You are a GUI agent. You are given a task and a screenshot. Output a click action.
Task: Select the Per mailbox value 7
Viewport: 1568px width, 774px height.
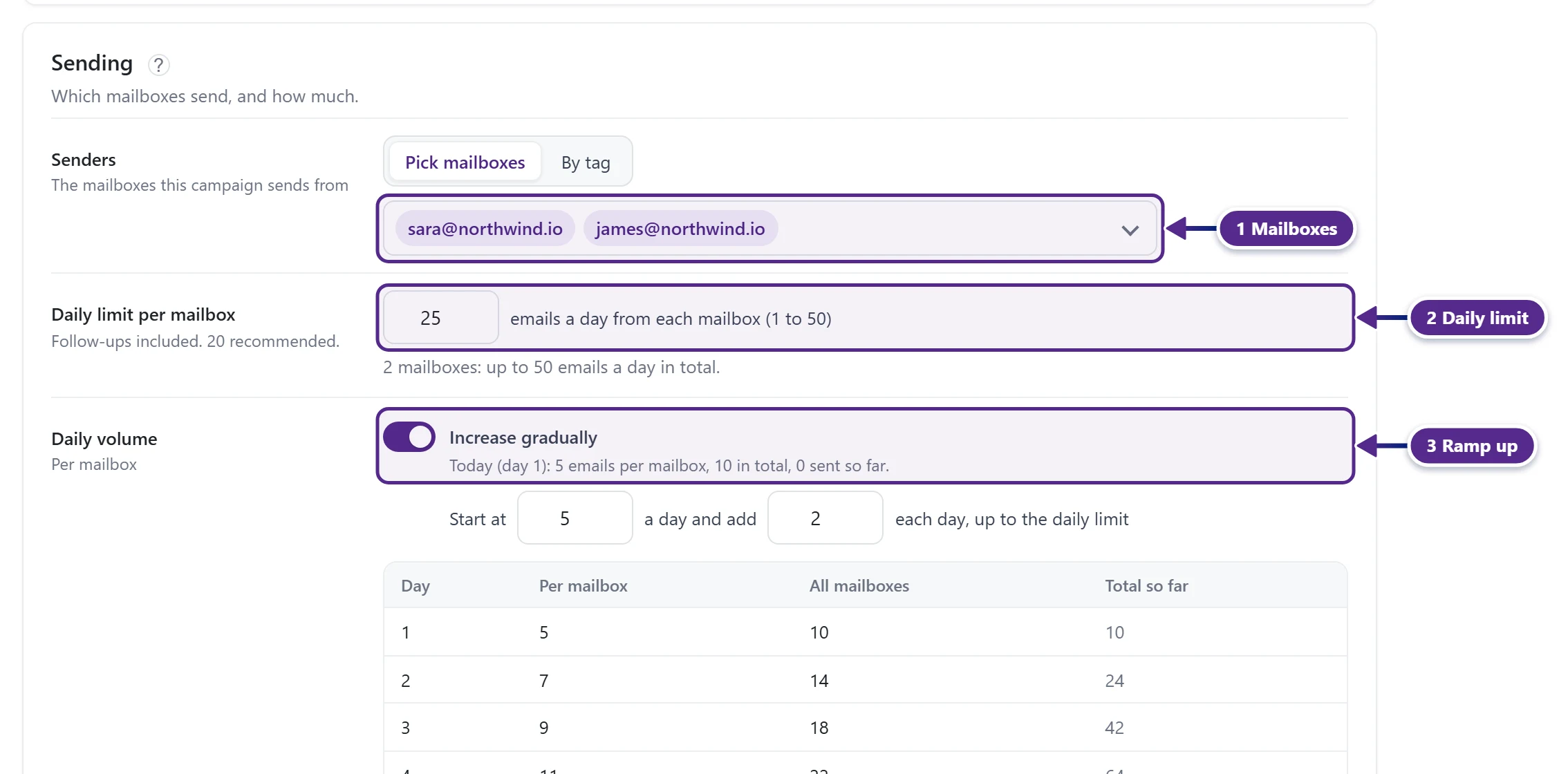[544, 681]
